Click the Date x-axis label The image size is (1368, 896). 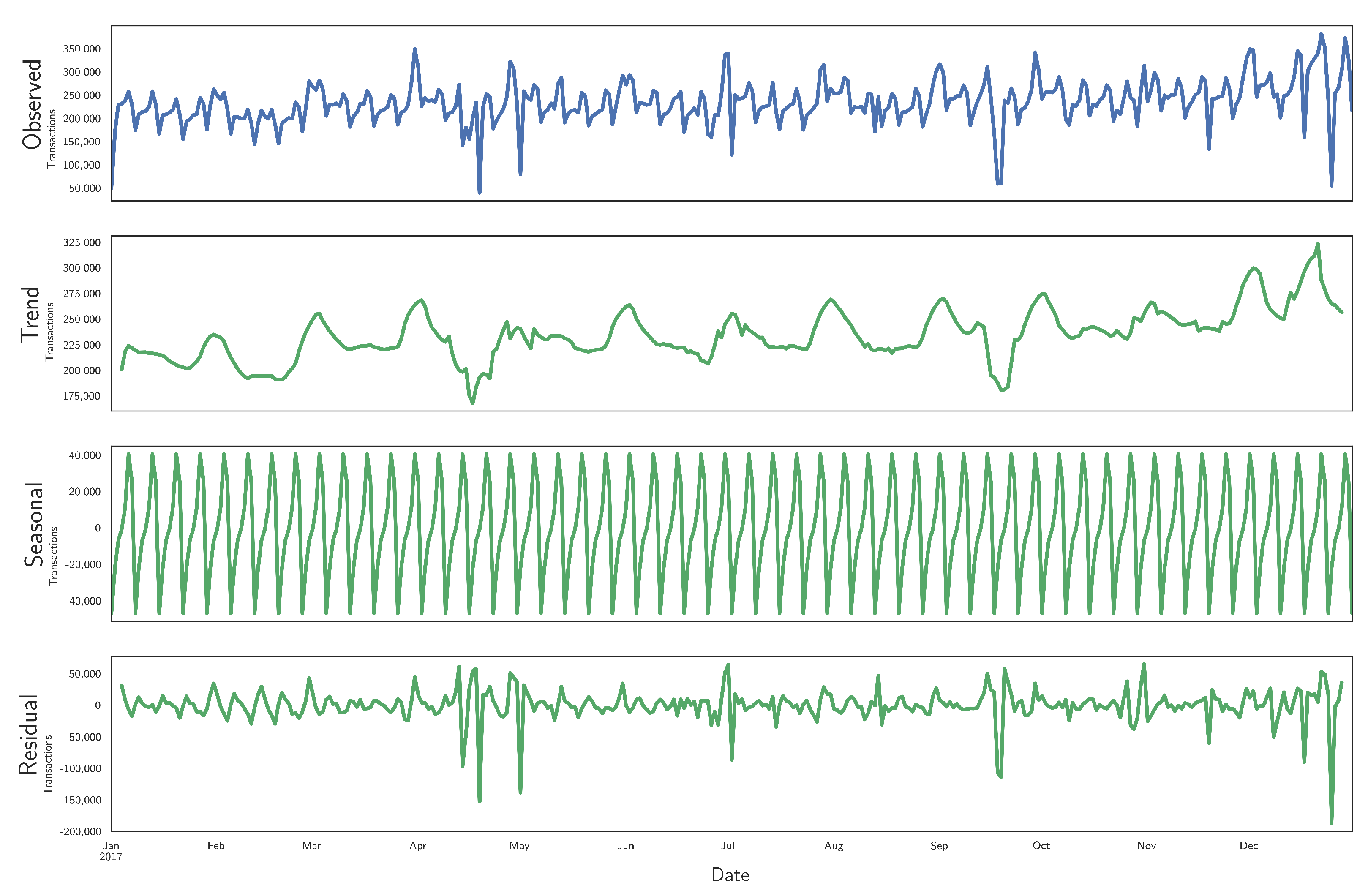730,875
